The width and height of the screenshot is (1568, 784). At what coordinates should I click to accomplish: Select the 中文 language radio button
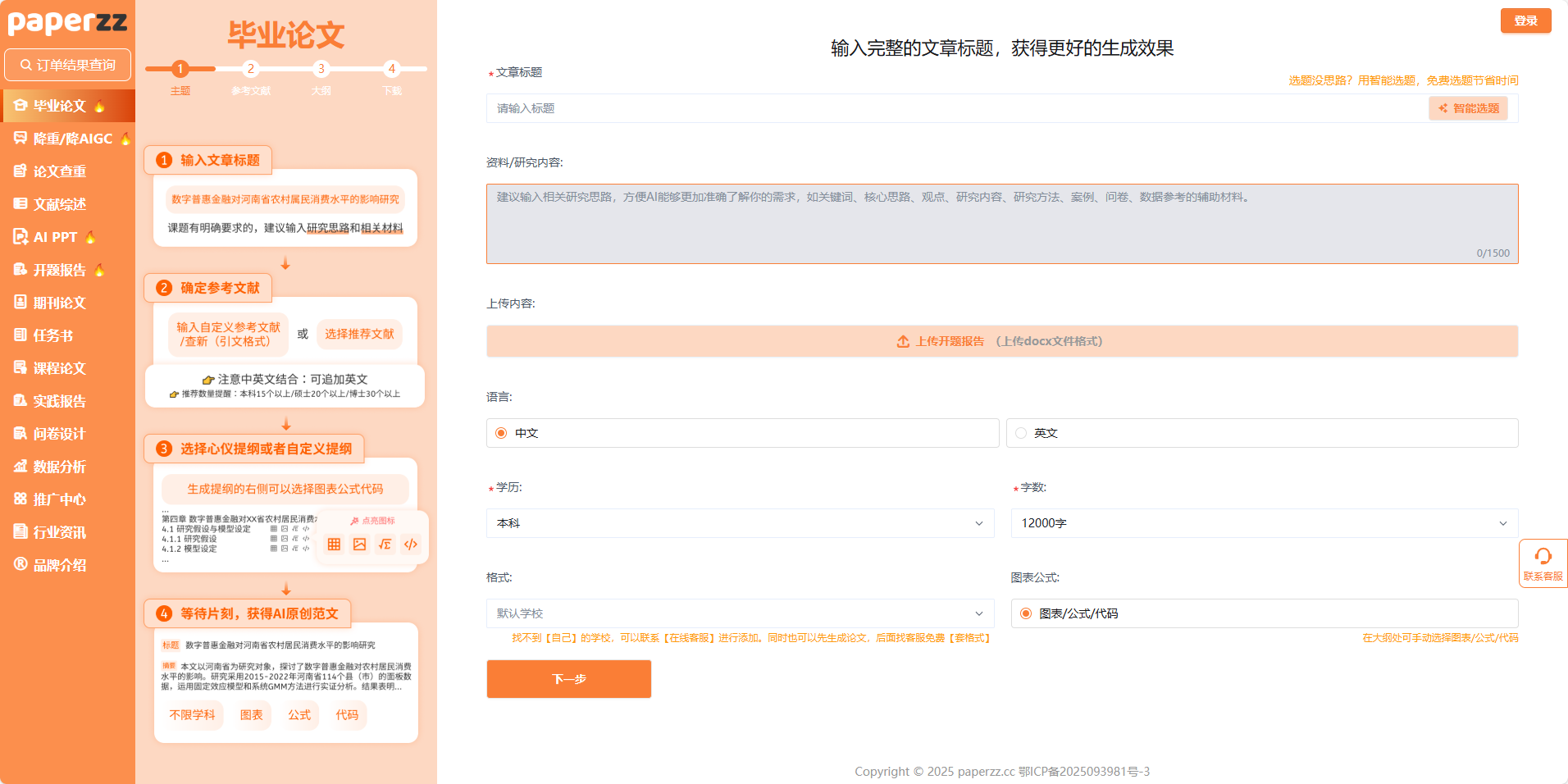501,433
